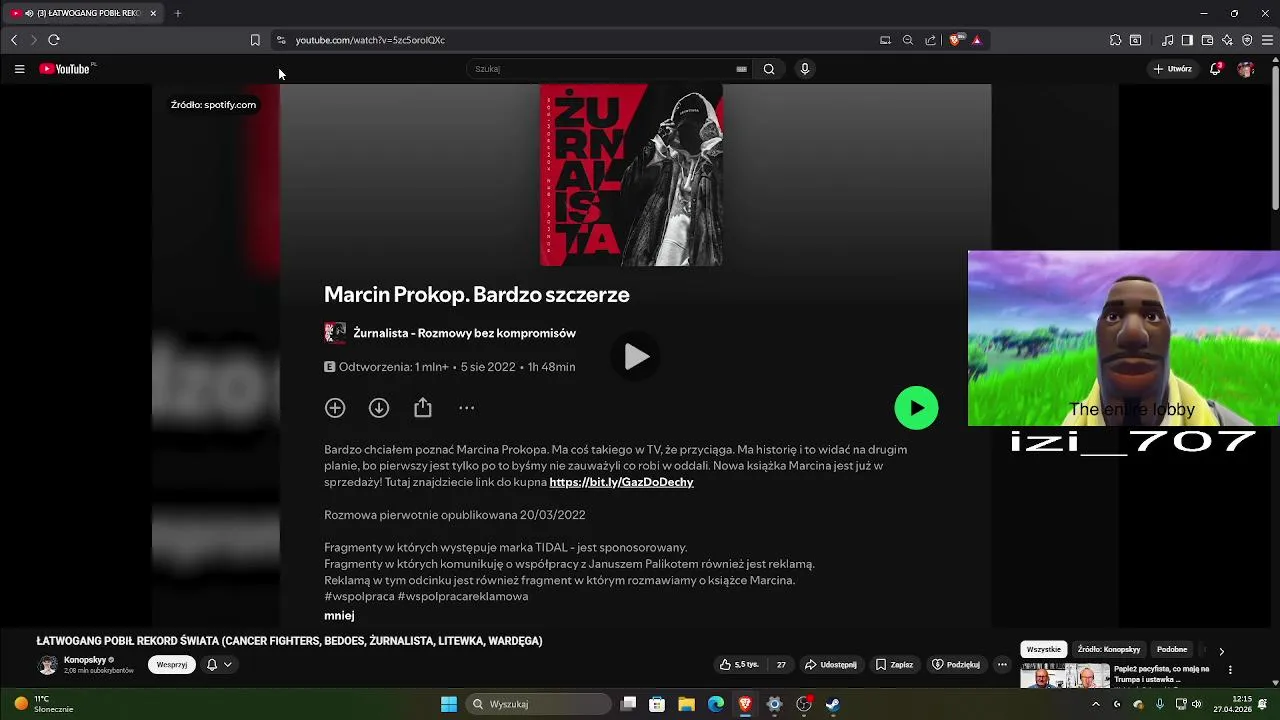Screen dimensions: 1280x720
Task: Reload the page with the refresh icon
Action: (x=54, y=40)
